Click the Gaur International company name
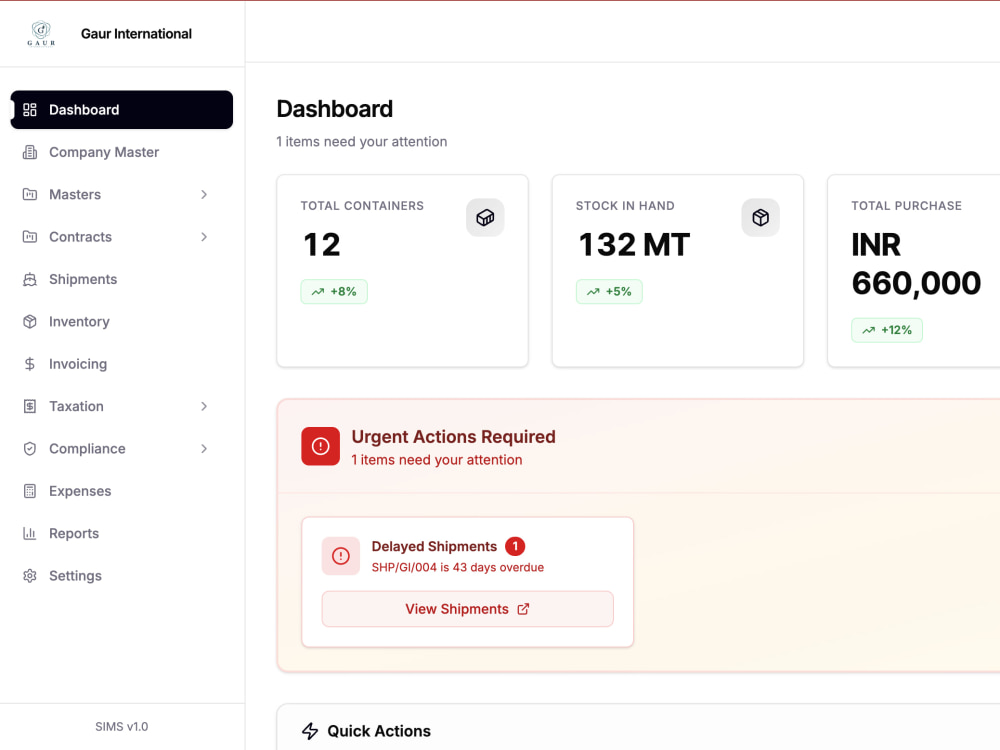 click(136, 34)
